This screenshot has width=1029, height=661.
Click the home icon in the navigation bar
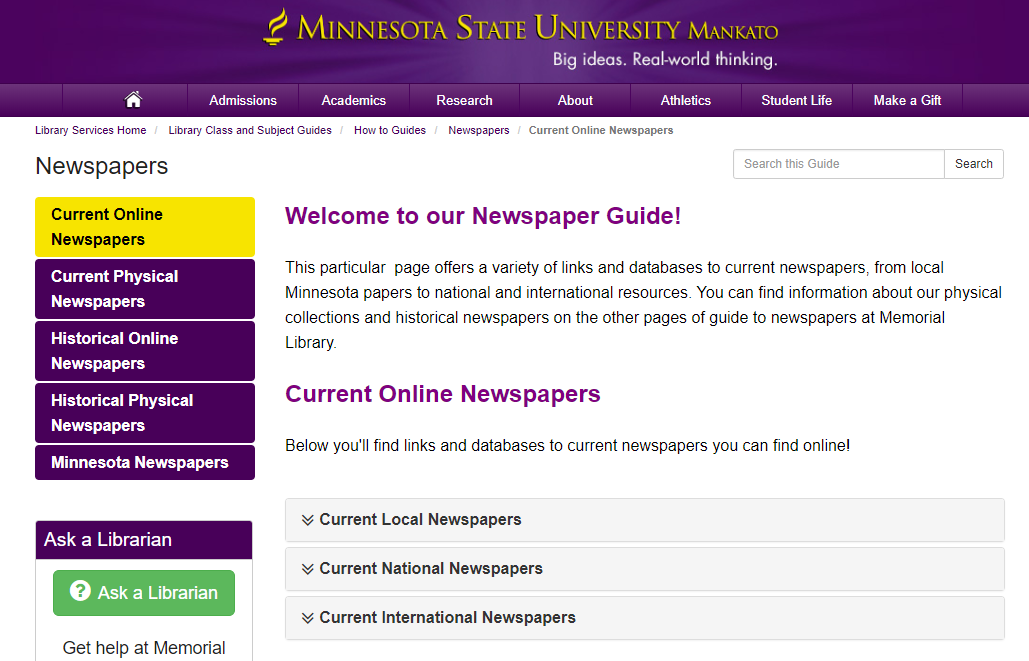click(x=133, y=98)
